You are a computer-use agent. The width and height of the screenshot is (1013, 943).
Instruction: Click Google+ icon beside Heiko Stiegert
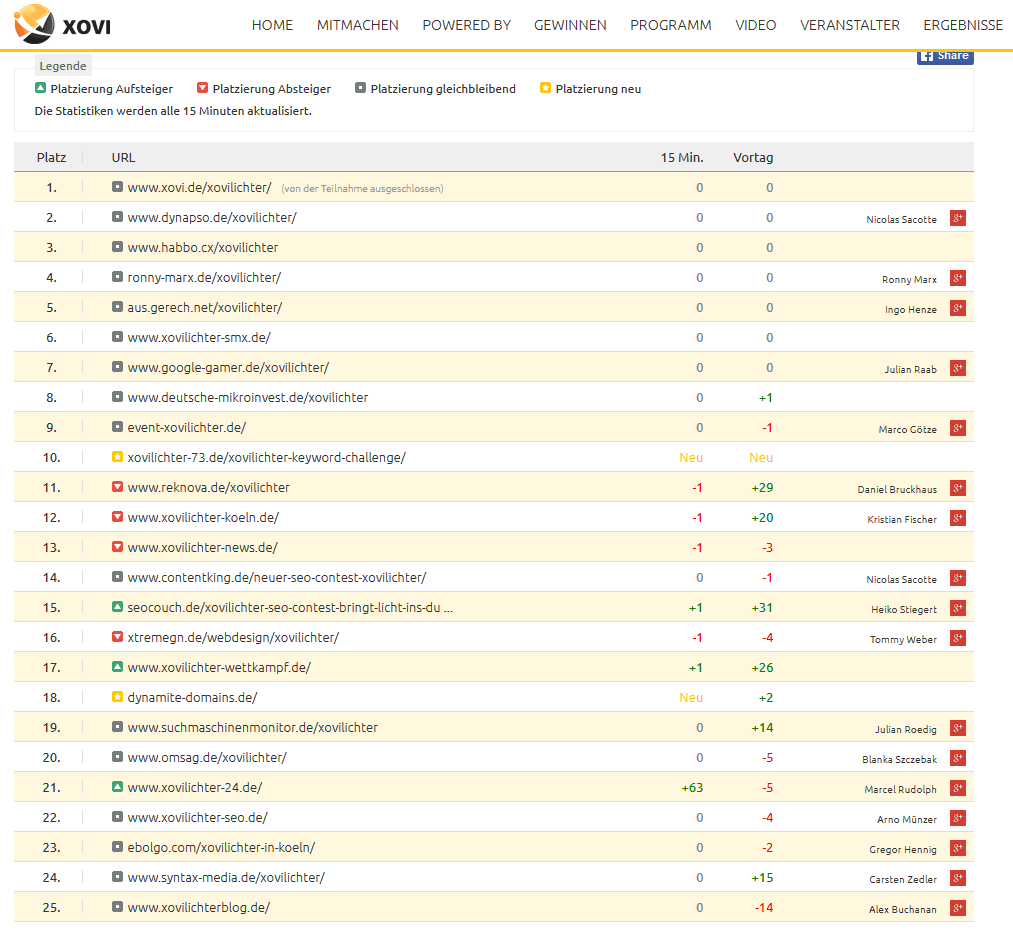click(x=957, y=608)
